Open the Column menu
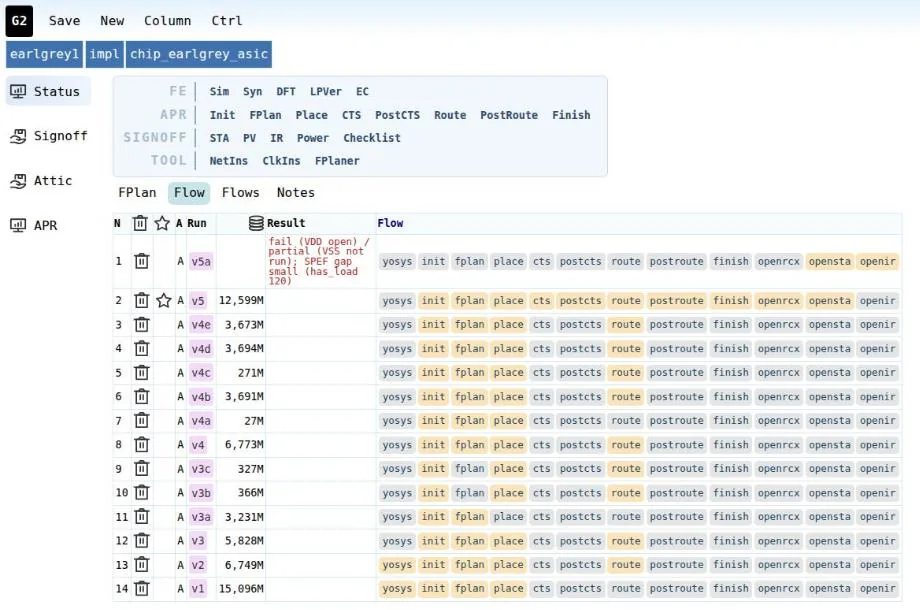Screen dimensions: 920x610 click(167, 21)
